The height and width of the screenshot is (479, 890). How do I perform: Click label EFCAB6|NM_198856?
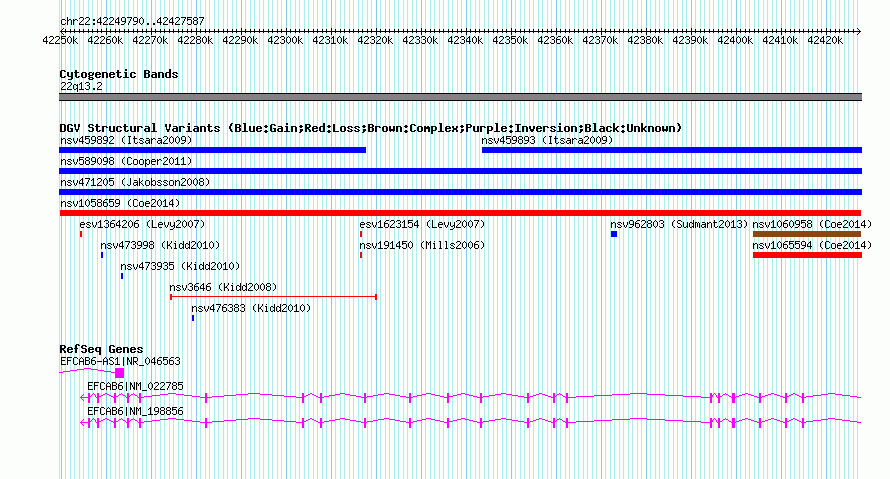pyautogui.click(x=135, y=411)
